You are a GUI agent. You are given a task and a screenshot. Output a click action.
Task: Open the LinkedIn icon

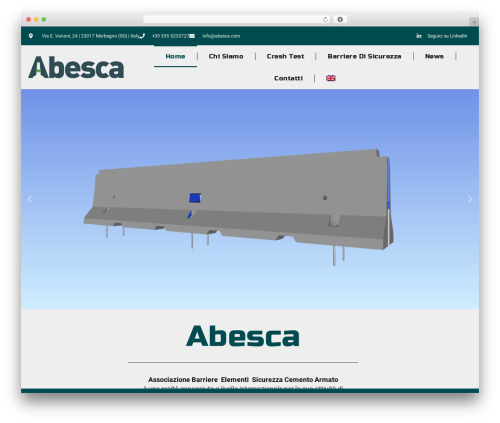point(419,36)
